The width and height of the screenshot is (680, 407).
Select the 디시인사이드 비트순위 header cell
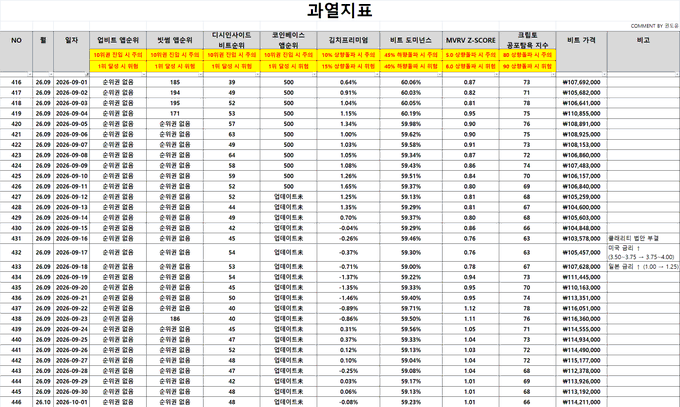232,40
